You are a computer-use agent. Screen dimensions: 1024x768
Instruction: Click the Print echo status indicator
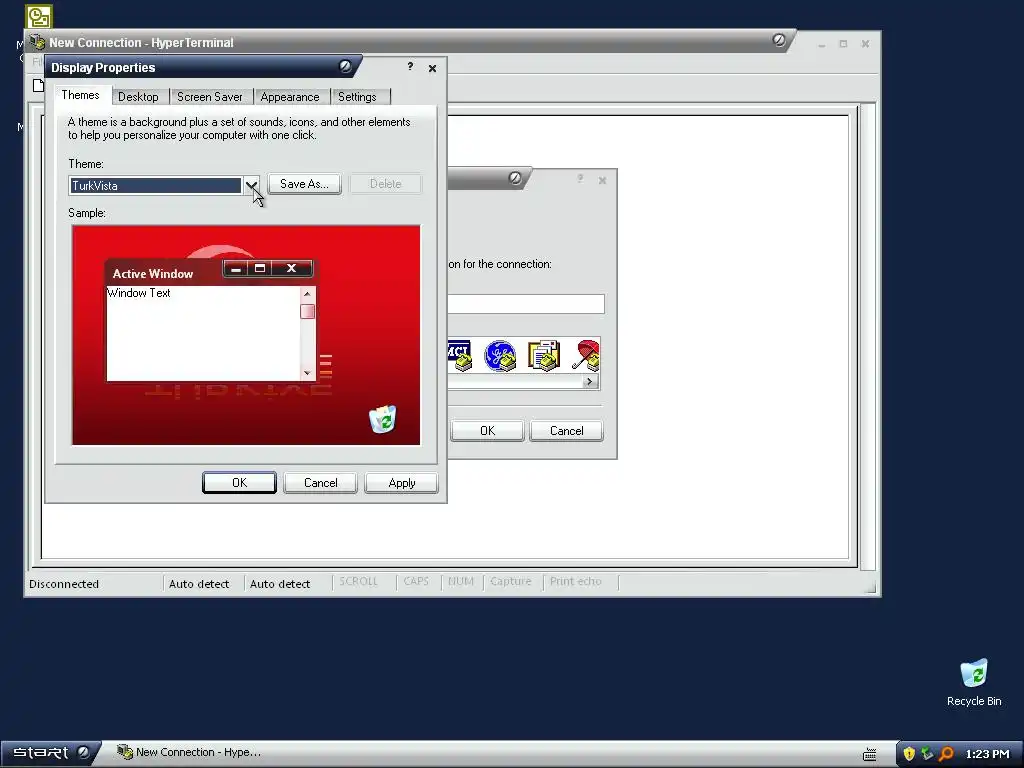pyautogui.click(x=575, y=581)
